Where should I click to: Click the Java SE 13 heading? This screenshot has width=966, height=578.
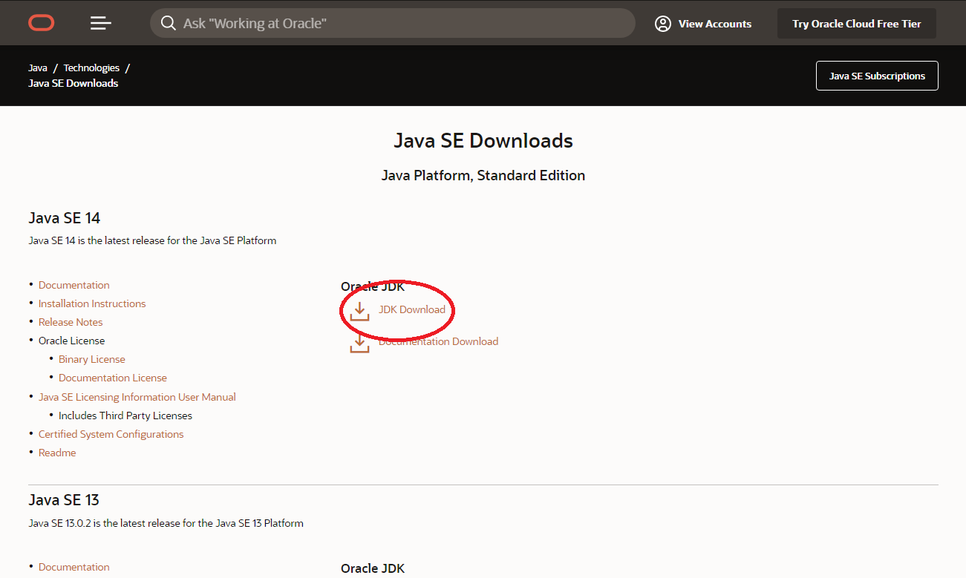pos(63,500)
